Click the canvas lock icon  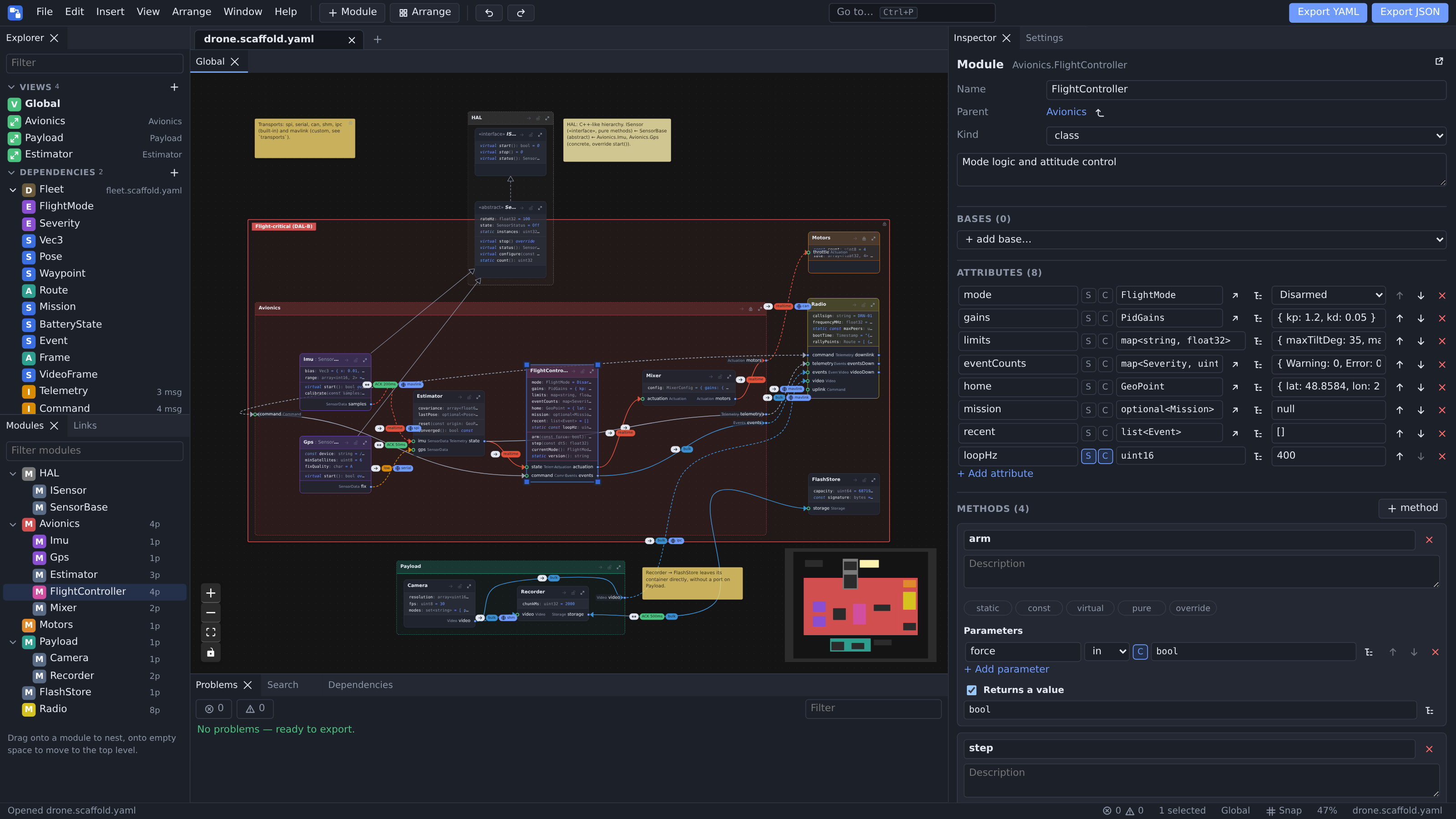[x=211, y=652]
